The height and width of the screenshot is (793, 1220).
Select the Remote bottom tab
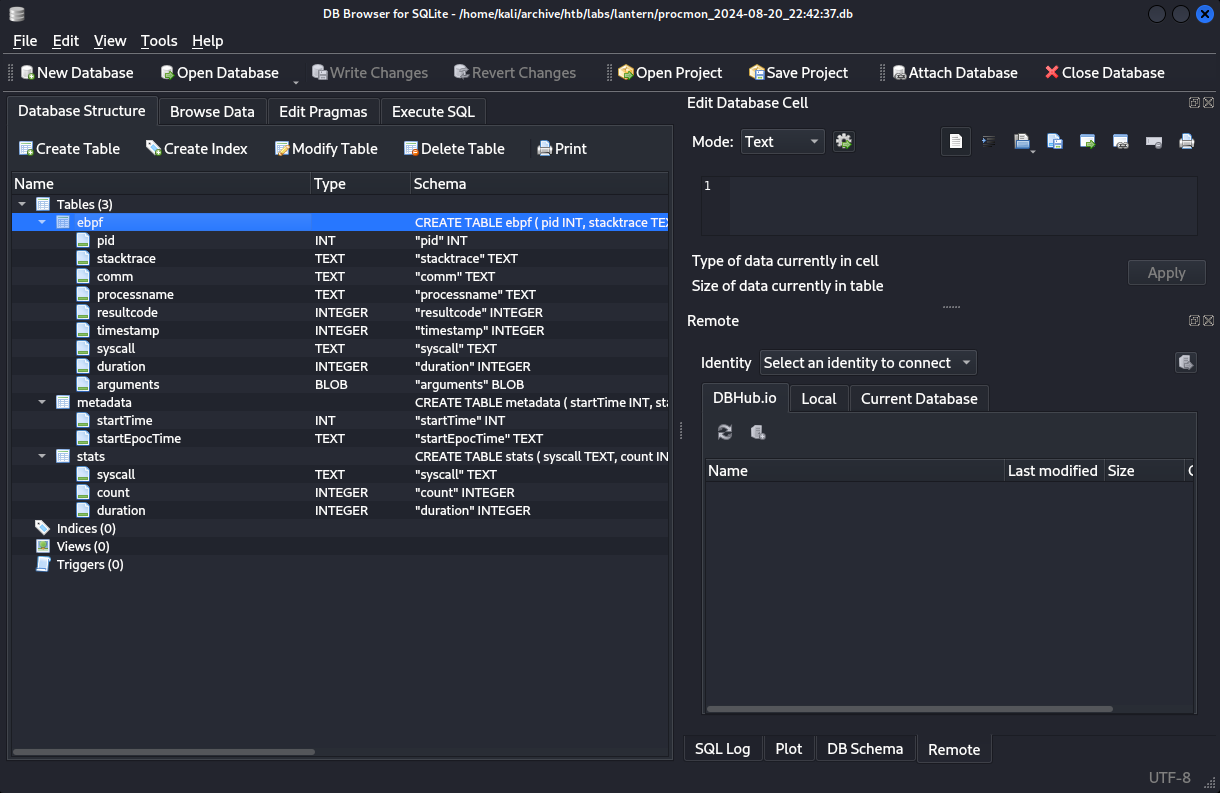click(x=954, y=749)
